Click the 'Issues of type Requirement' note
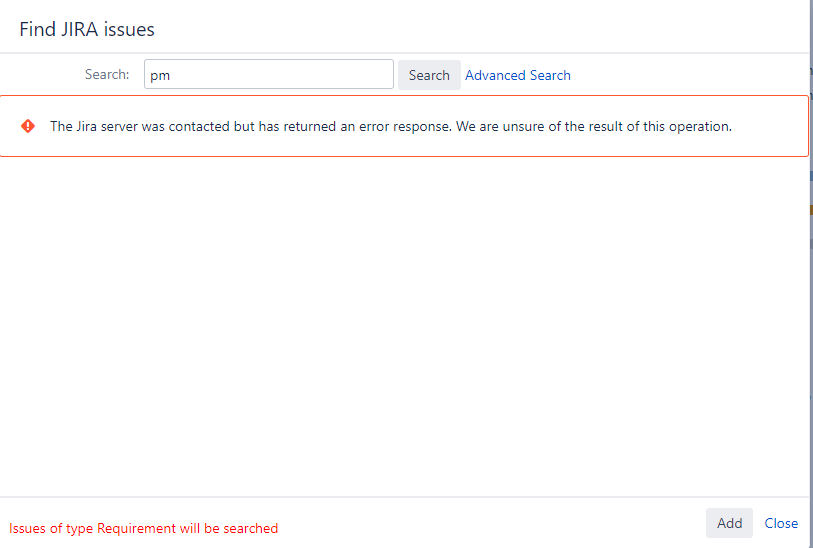The height and width of the screenshot is (548, 813). point(144,528)
